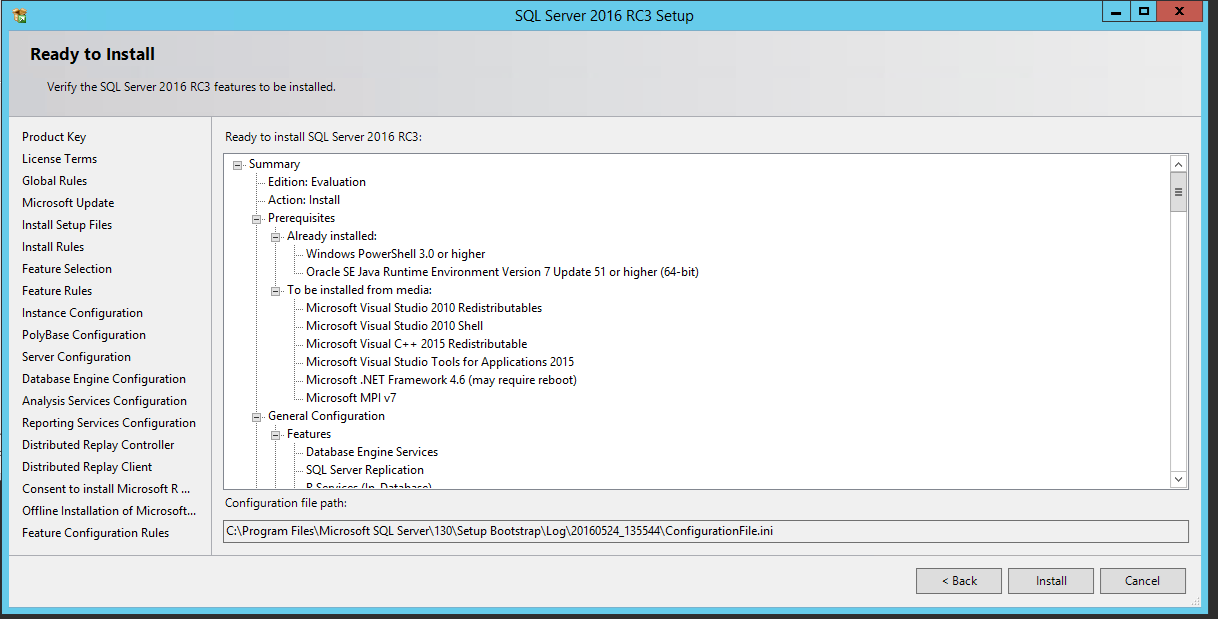Select Microsoft Visual C++ 2015 Redistributable

pos(417,344)
